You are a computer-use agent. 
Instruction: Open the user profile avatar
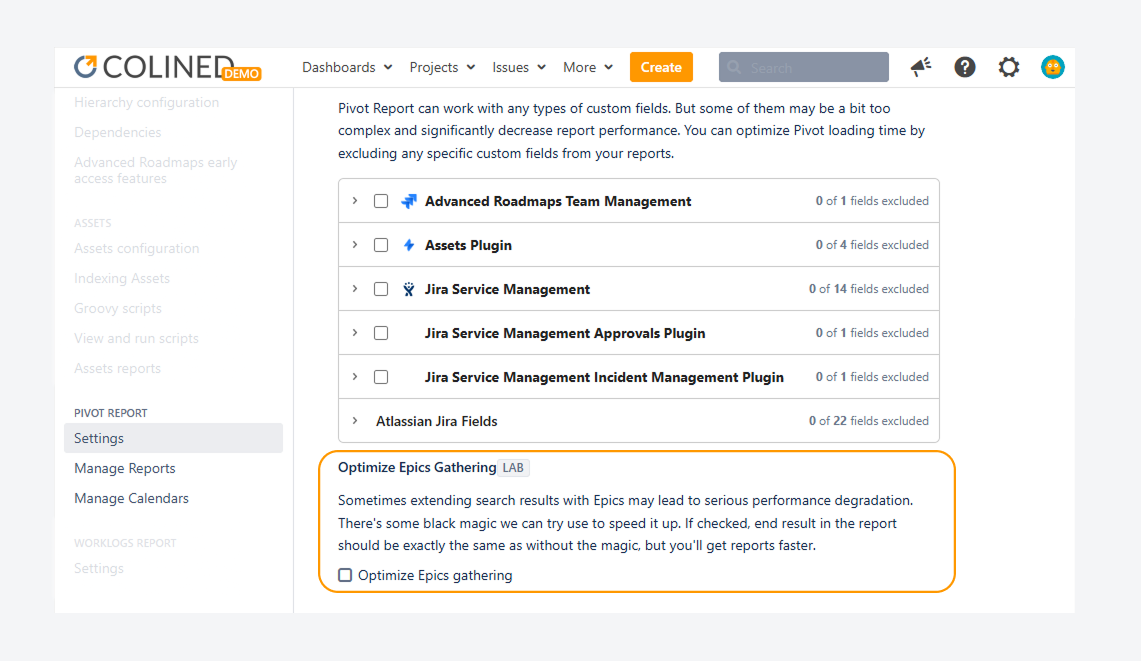coord(1052,67)
